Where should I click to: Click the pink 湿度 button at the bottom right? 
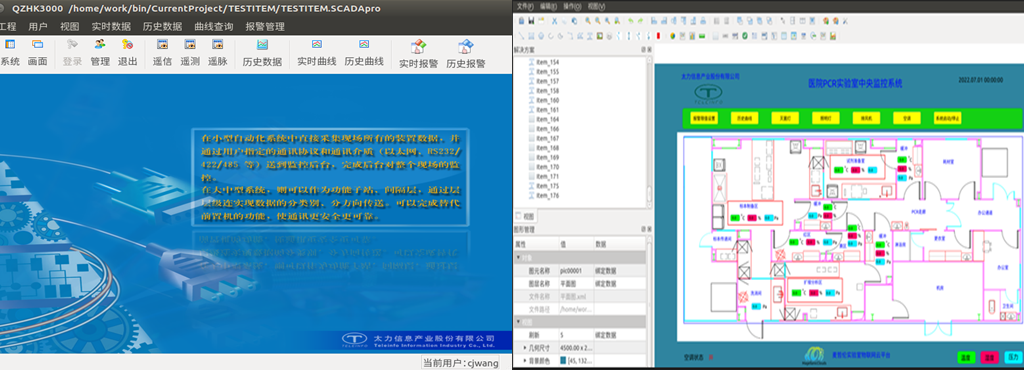[x=989, y=358]
